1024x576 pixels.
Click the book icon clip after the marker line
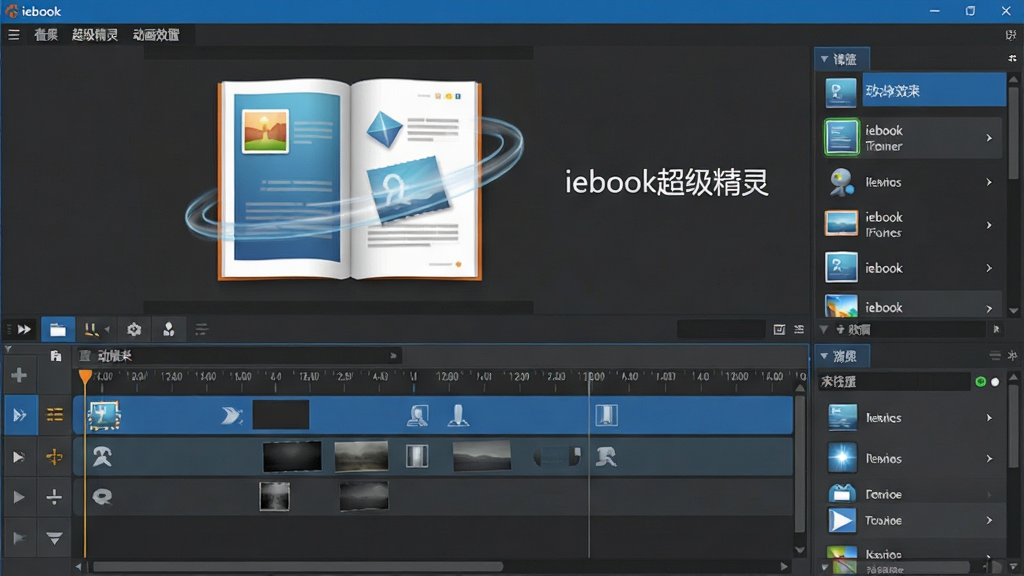point(606,415)
